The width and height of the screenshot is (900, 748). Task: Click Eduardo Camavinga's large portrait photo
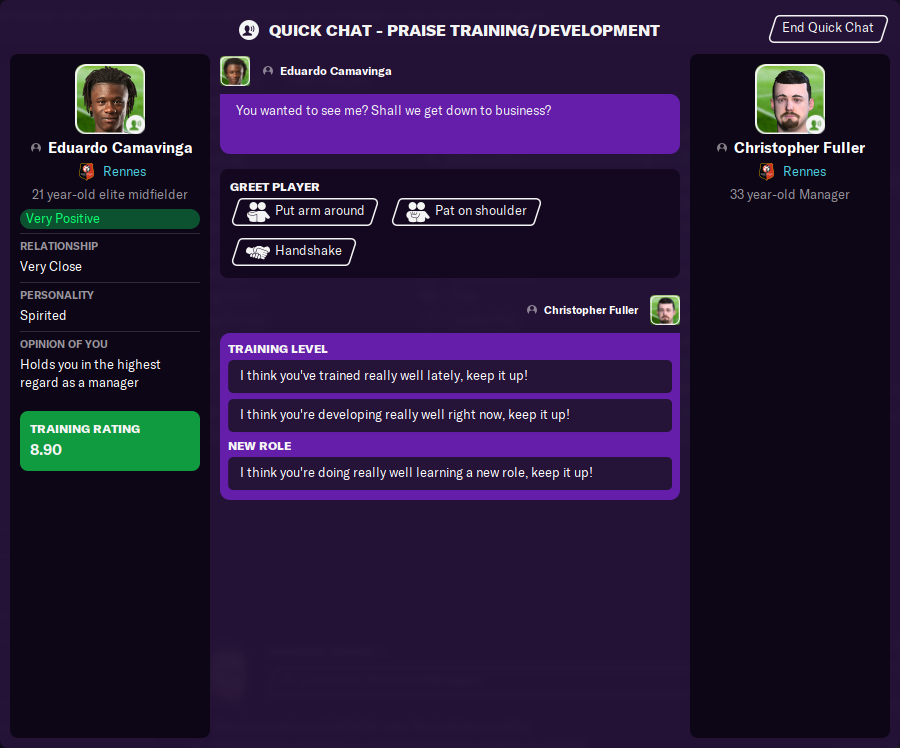(x=110, y=99)
